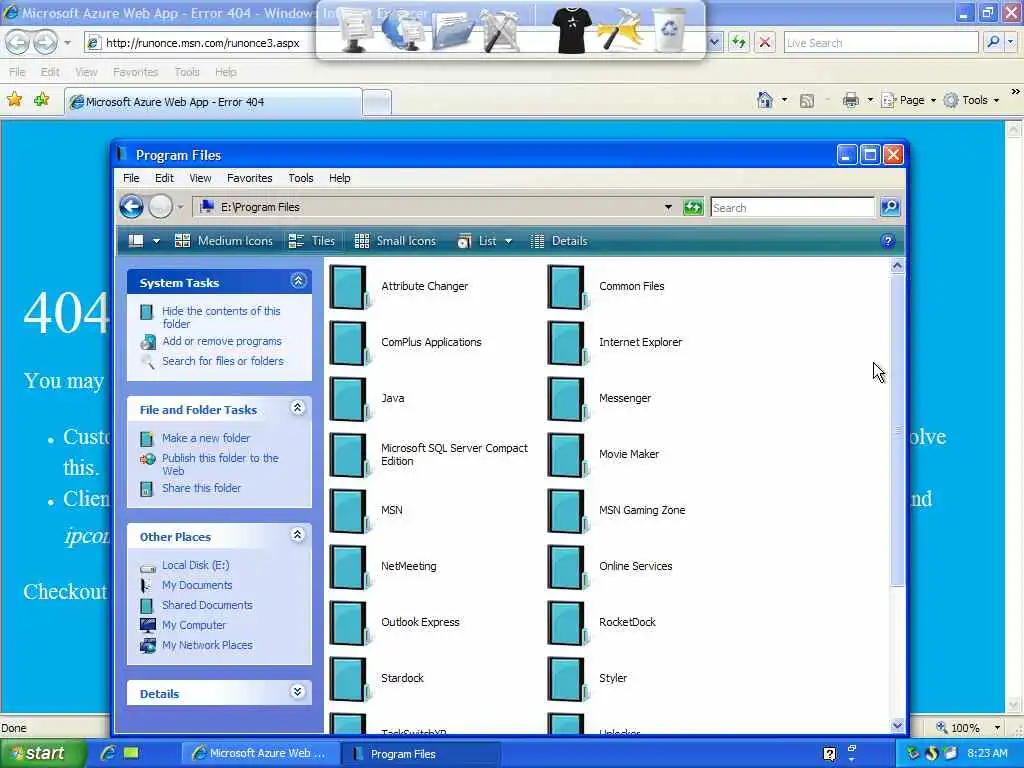Click the Live Search box in IE

tap(881, 43)
